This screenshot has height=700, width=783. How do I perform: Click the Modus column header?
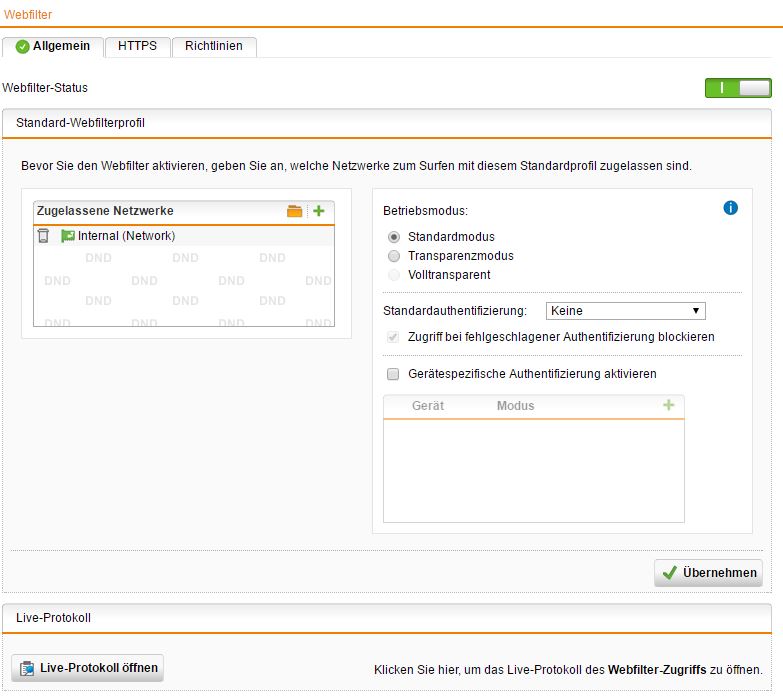pyautogui.click(x=515, y=406)
